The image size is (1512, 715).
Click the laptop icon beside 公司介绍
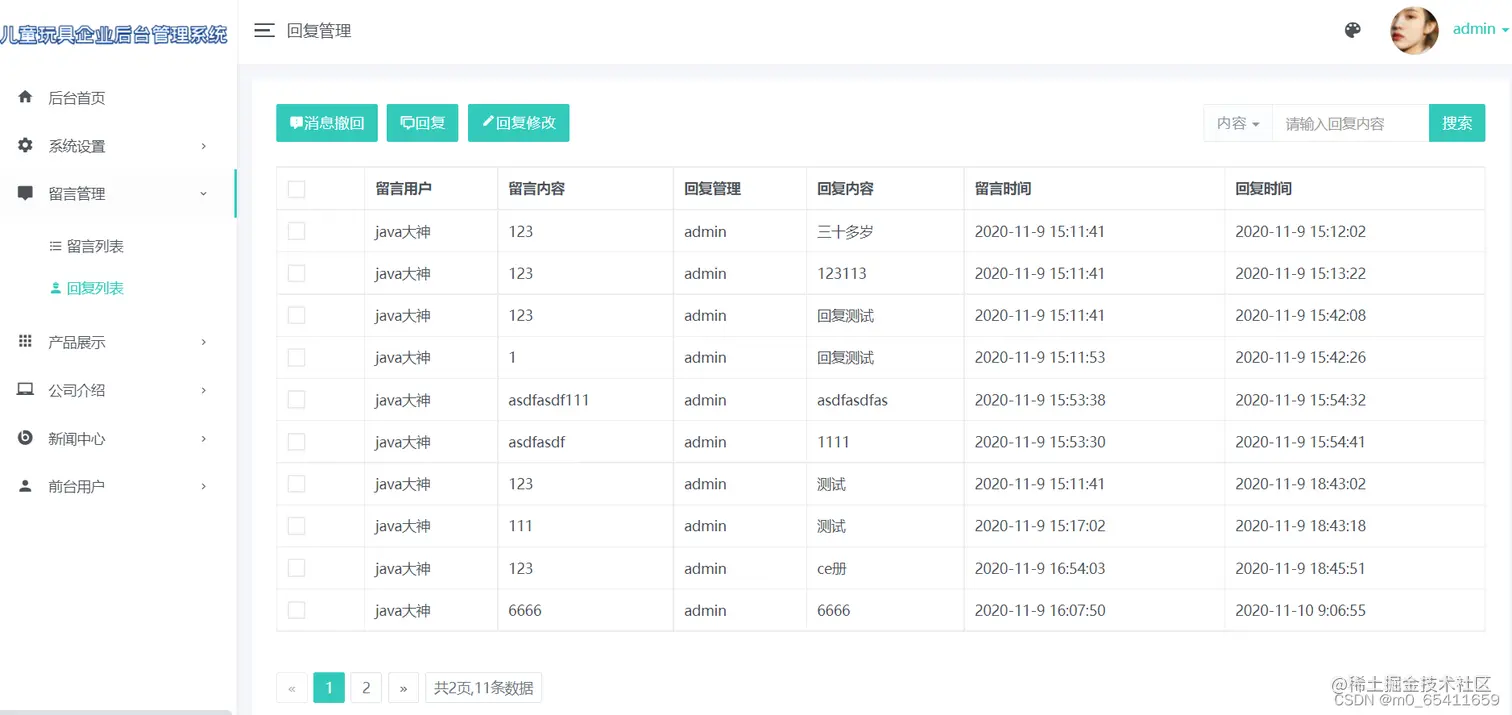tap(26, 389)
